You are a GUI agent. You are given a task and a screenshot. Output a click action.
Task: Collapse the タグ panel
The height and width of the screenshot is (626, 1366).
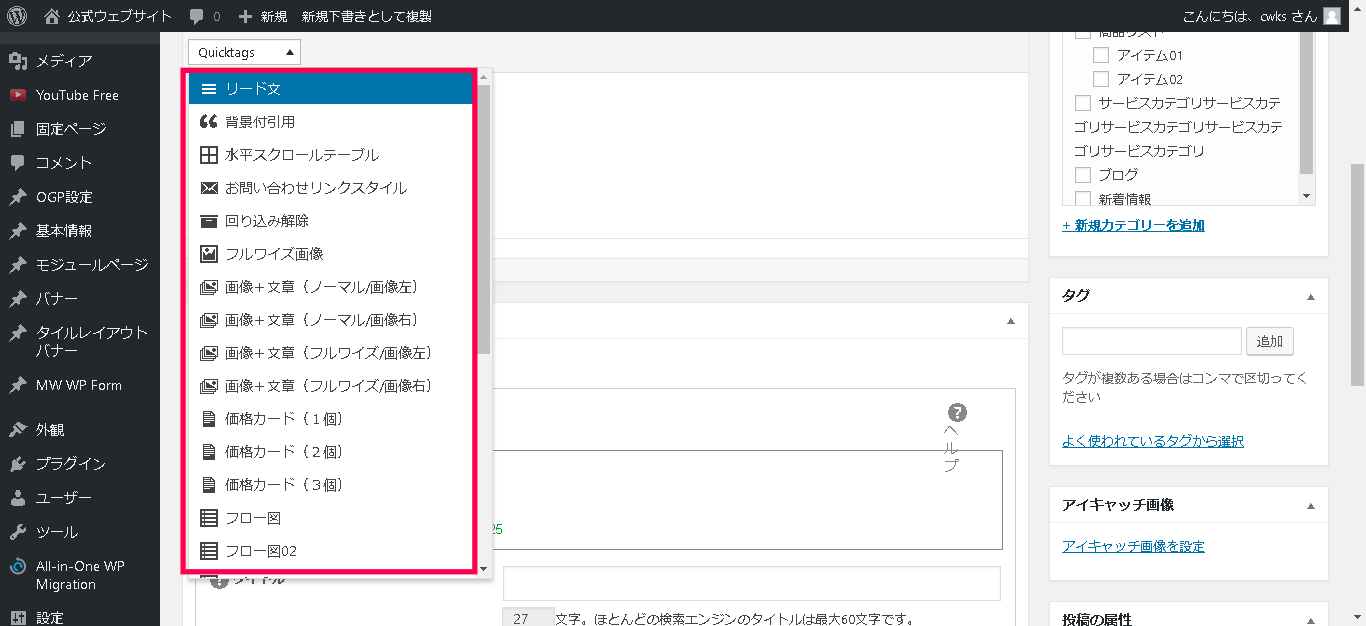pyautogui.click(x=1311, y=297)
